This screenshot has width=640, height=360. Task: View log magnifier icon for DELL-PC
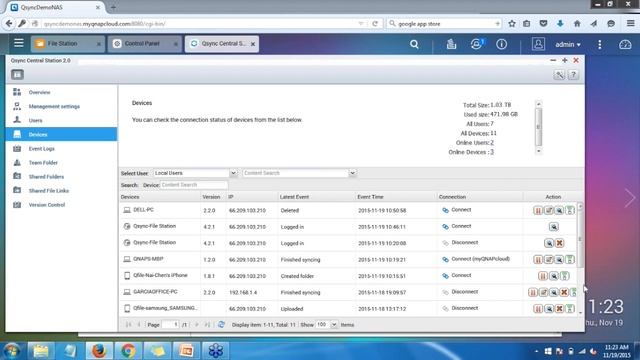[x=559, y=211]
